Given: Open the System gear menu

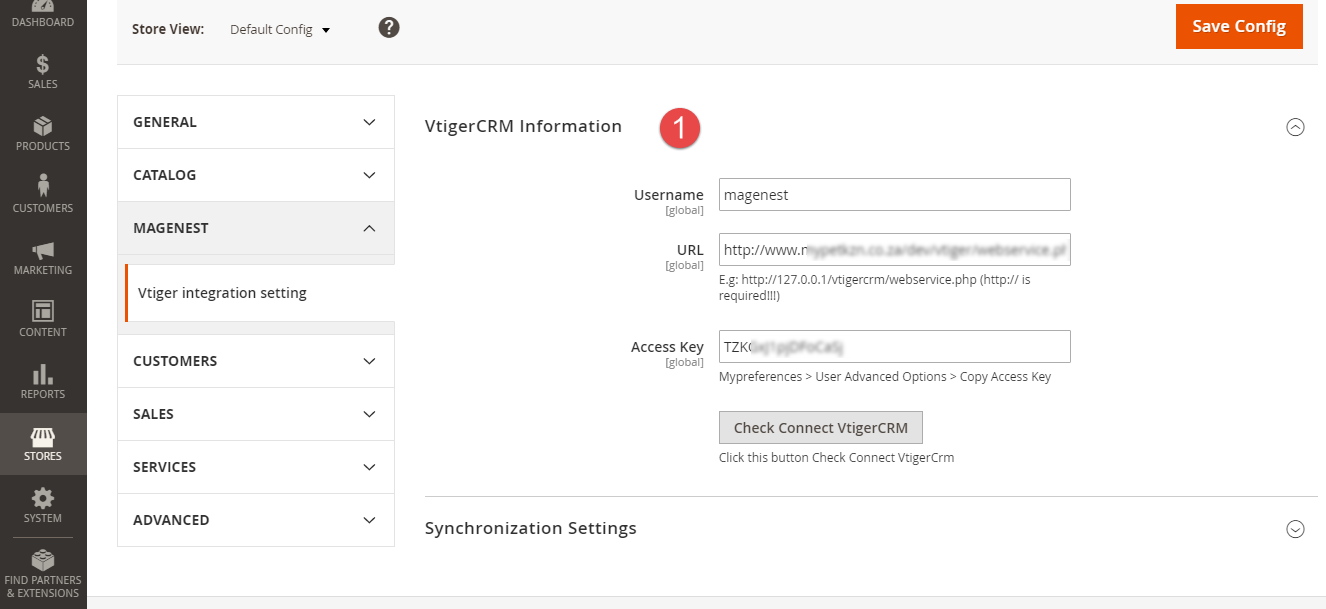Looking at the screenshot, I should pyautogui.click(x=43, y=506).
